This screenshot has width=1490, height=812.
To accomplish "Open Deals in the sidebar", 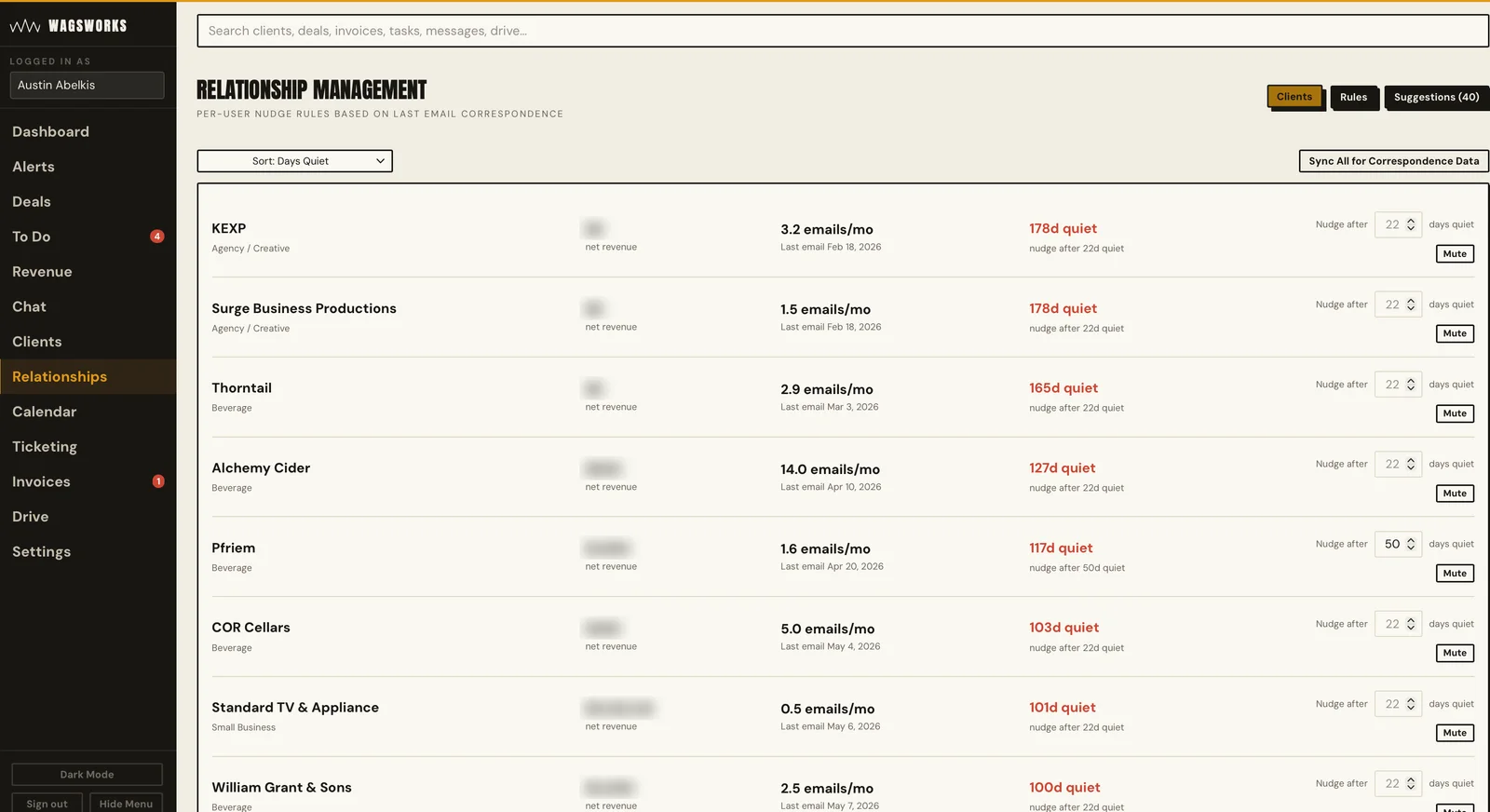I will point(88,202).
